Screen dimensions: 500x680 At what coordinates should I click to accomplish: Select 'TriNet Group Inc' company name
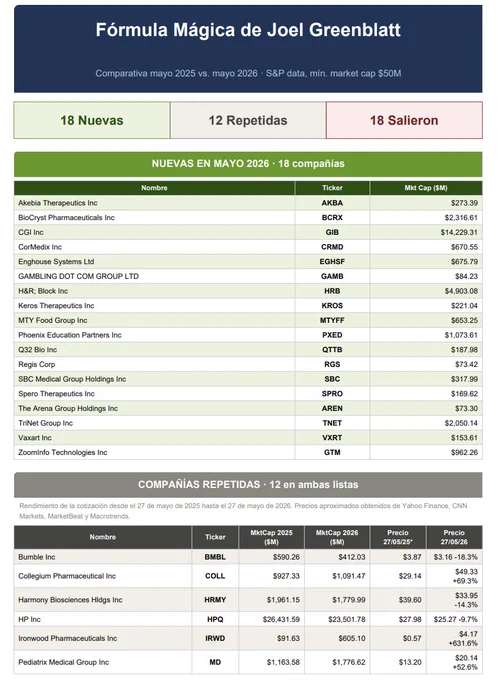click(46, 423)
